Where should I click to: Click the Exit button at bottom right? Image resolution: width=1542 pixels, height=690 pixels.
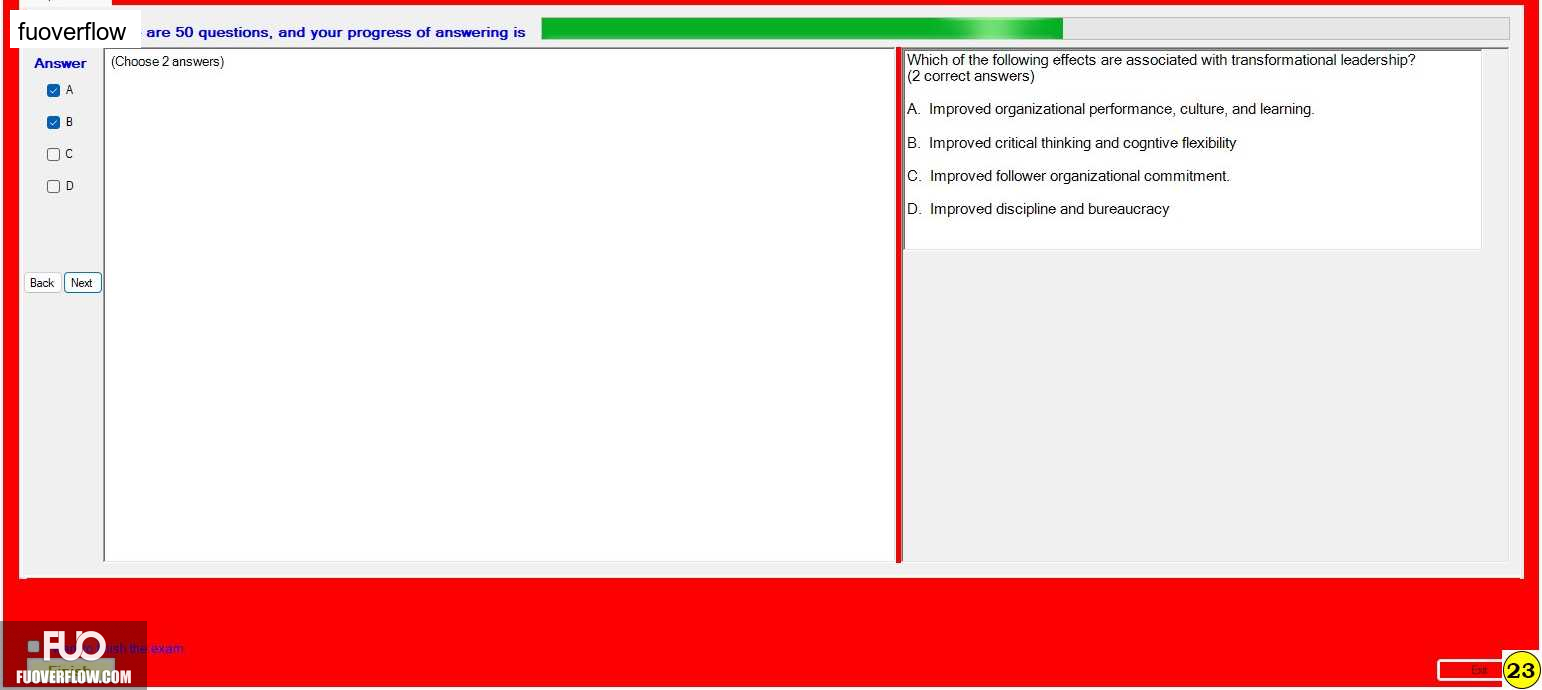point(1470,670)
